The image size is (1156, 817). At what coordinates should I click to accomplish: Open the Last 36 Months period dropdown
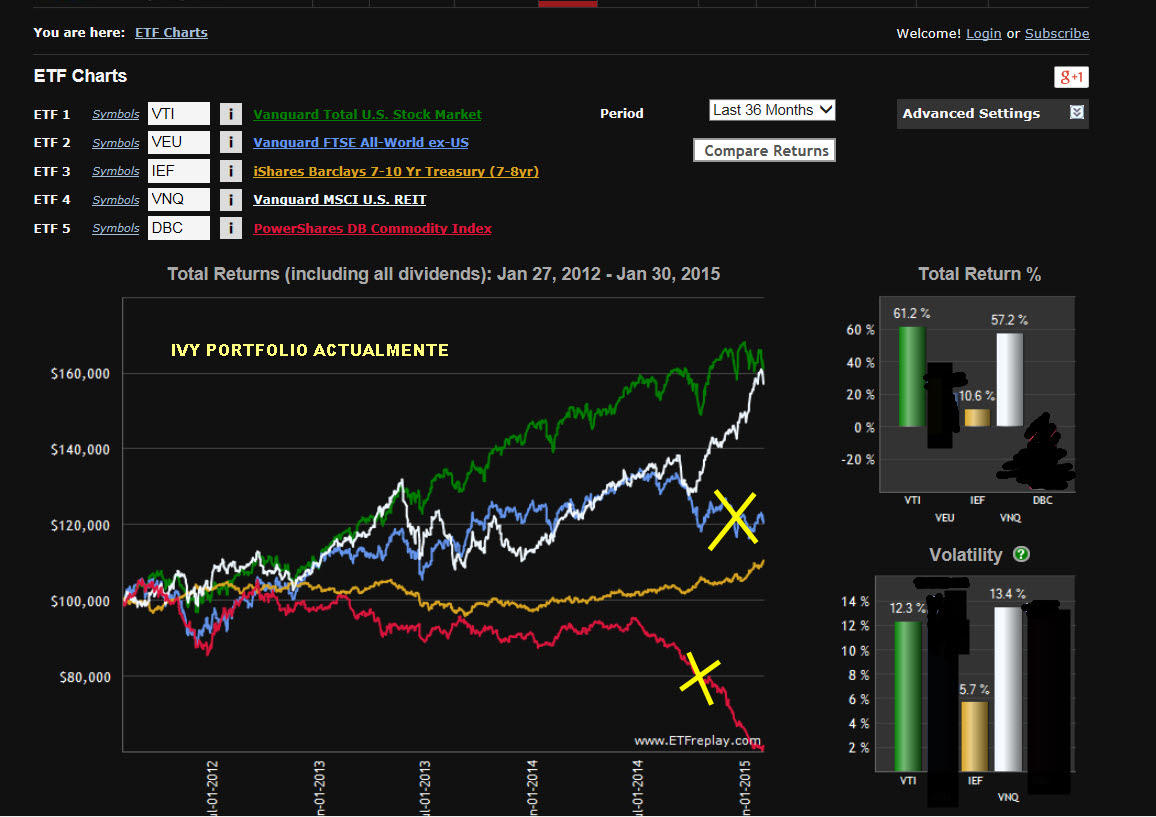click(772, 110)
